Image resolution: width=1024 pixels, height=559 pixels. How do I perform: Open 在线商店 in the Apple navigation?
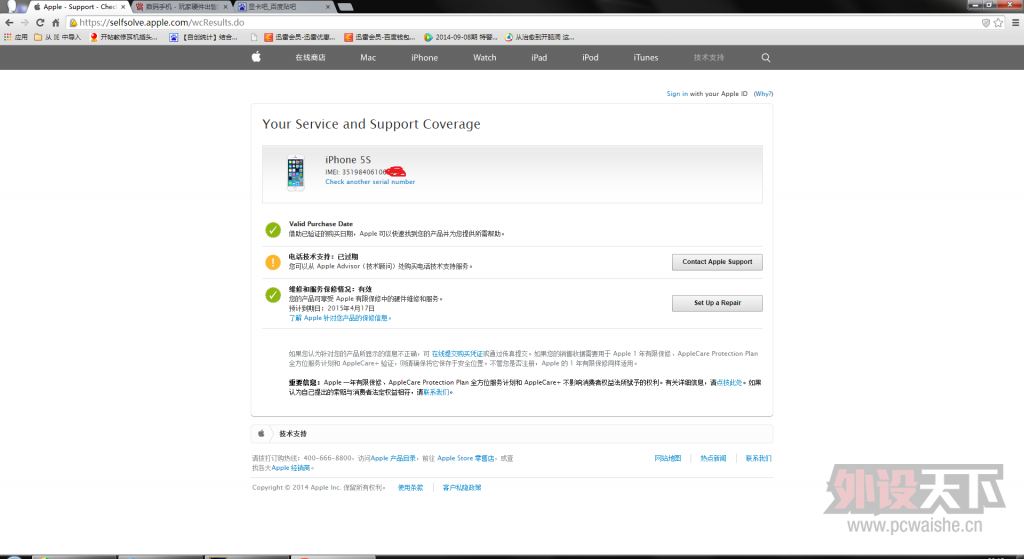coord(310,57)
